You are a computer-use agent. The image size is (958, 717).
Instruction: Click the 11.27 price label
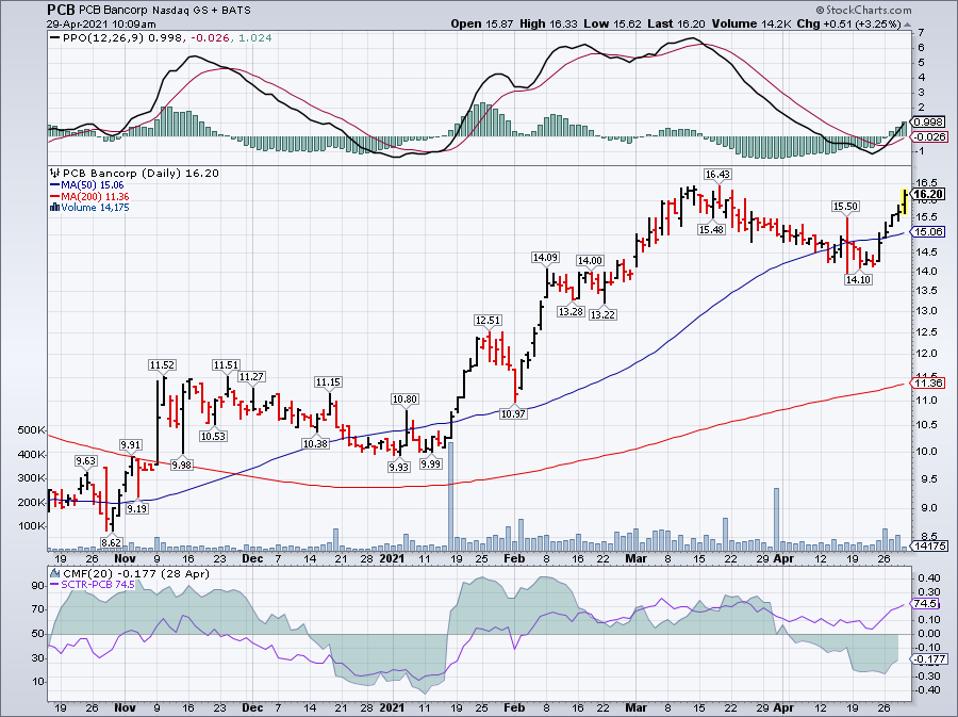pyautogui.click(x=251, y=377)
